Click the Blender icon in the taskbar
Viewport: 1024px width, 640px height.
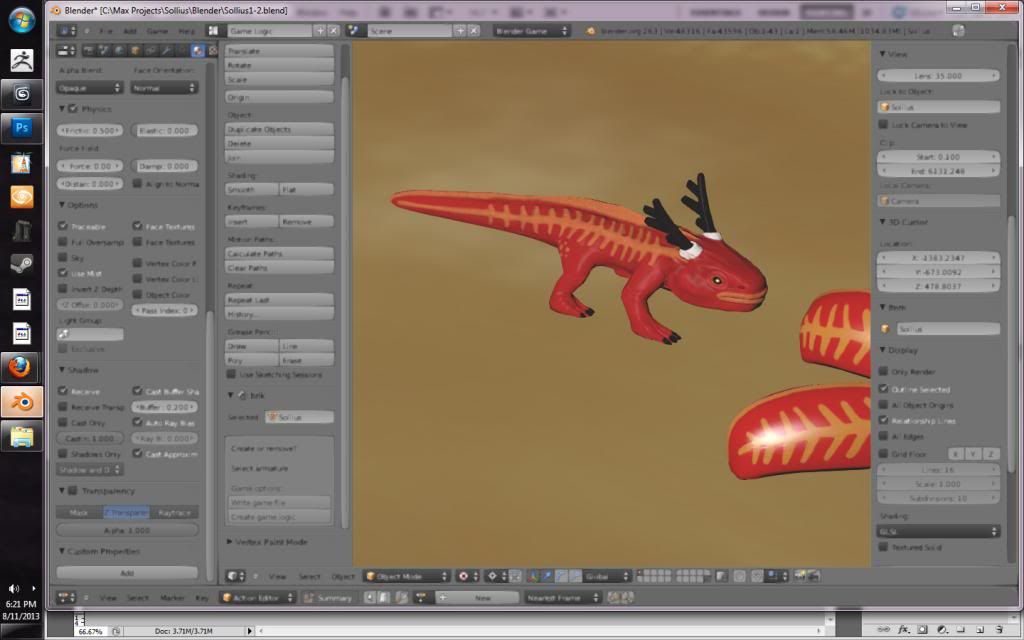click(22, 402)
